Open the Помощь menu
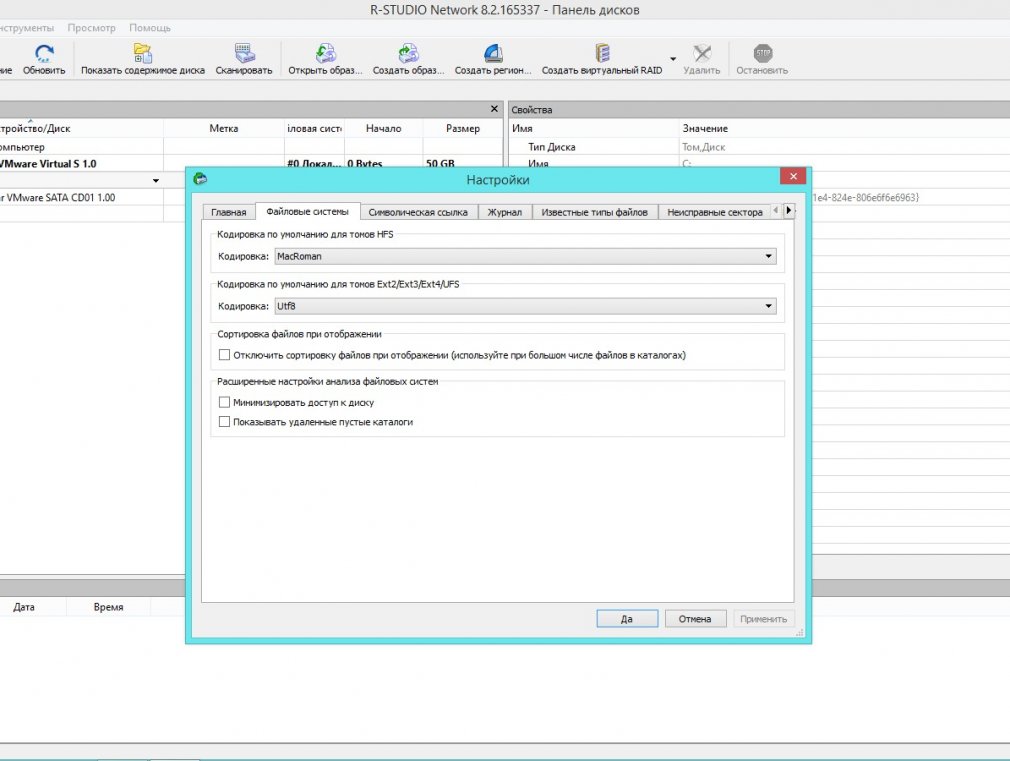Viewport: 1010px width, 761px height. (149, 28)
